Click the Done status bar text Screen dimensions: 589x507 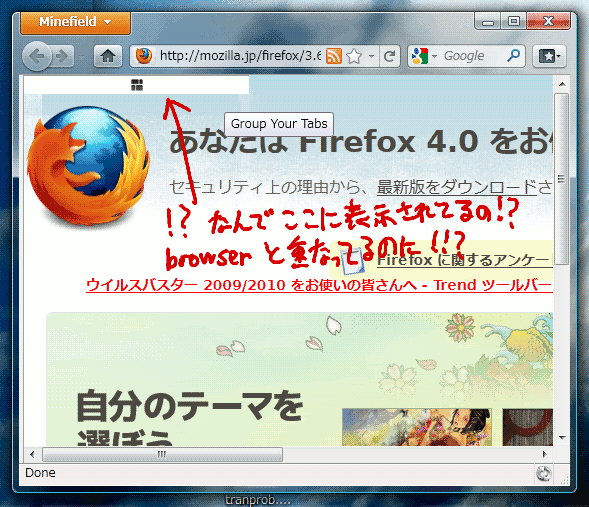(40, 472)
